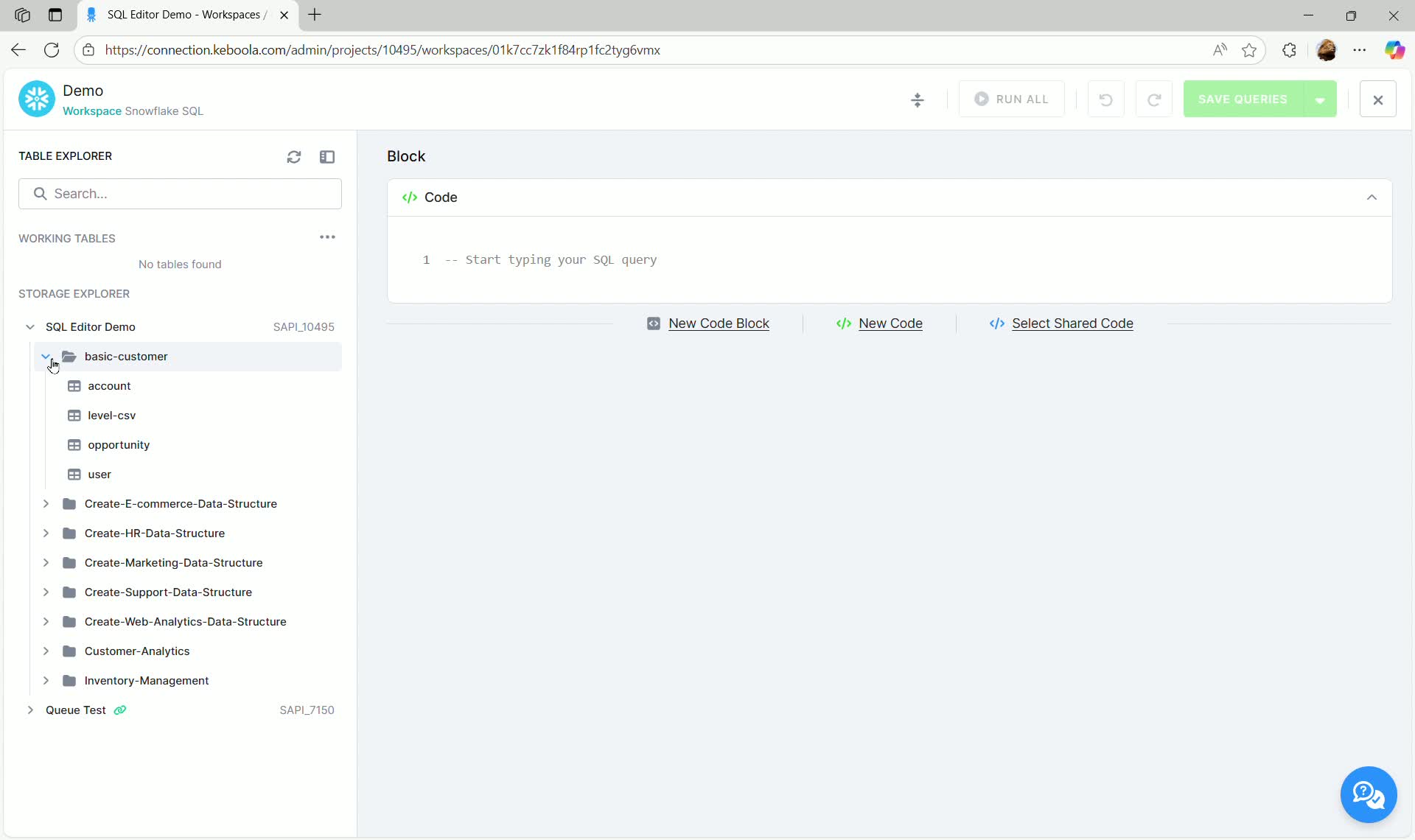Undo the last editor change
This screenshot has width=1415, height=840.
pos(1105,99)
